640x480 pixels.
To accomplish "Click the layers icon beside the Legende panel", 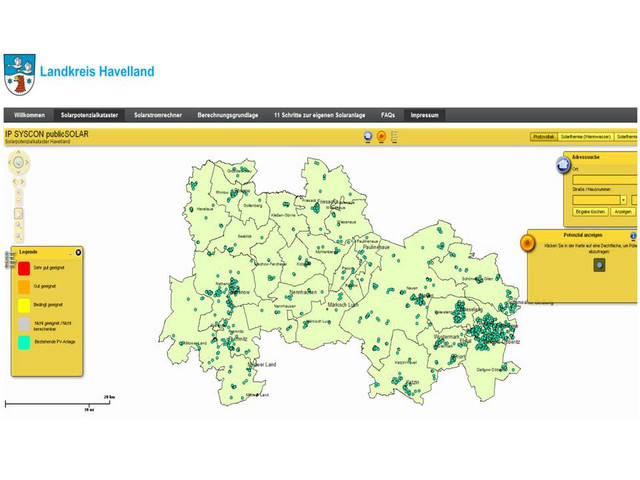I will (x=6, y=259).
